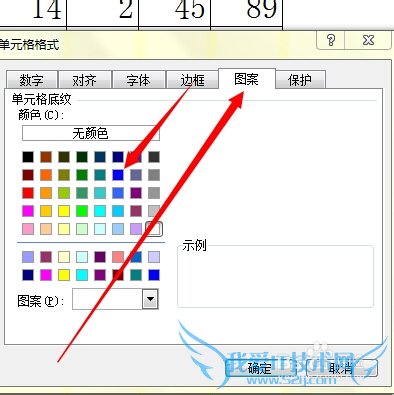394x395 pixels.
Task: Select the sea green swatch in the third row
Action: point(82,193)
